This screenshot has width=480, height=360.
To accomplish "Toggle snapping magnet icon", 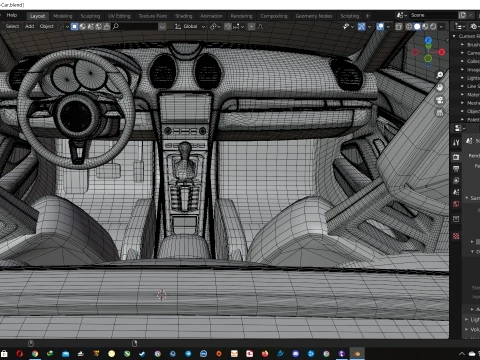I will click(x=228, y=26).
